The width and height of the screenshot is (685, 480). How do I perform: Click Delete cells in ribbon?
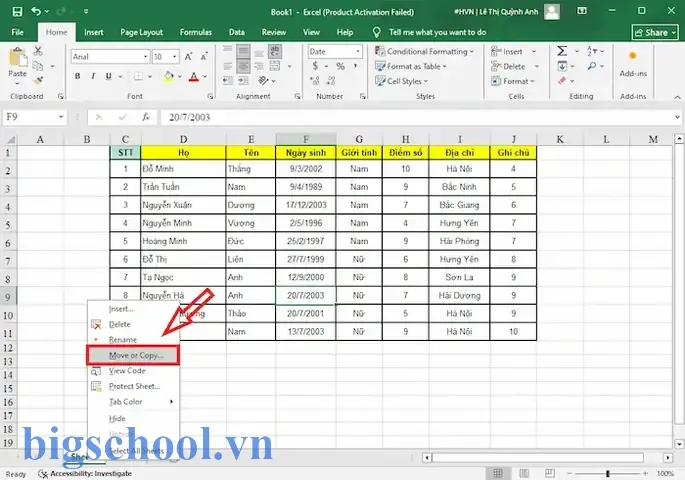pos(508,66)
